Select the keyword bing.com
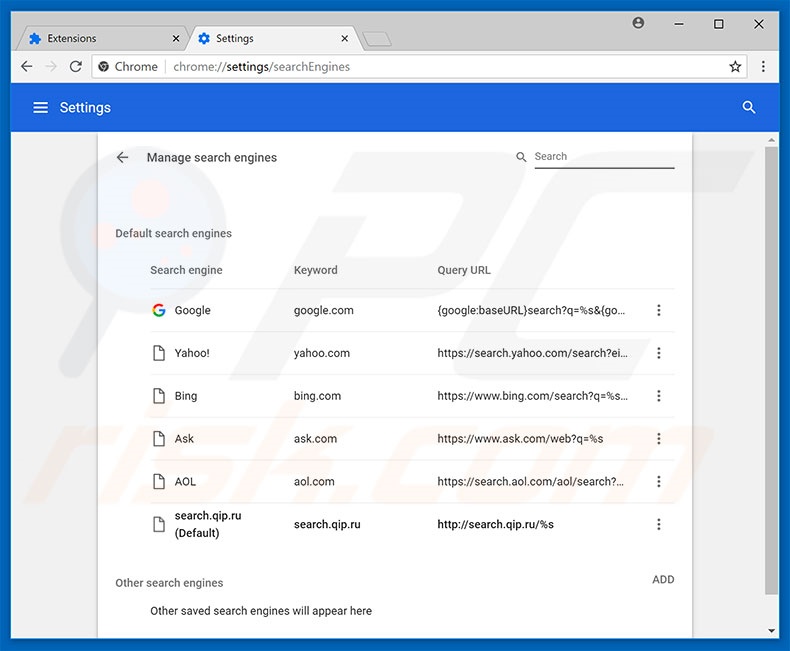The width and height of the screenshot is (790, 651). (x=317, y=396)
